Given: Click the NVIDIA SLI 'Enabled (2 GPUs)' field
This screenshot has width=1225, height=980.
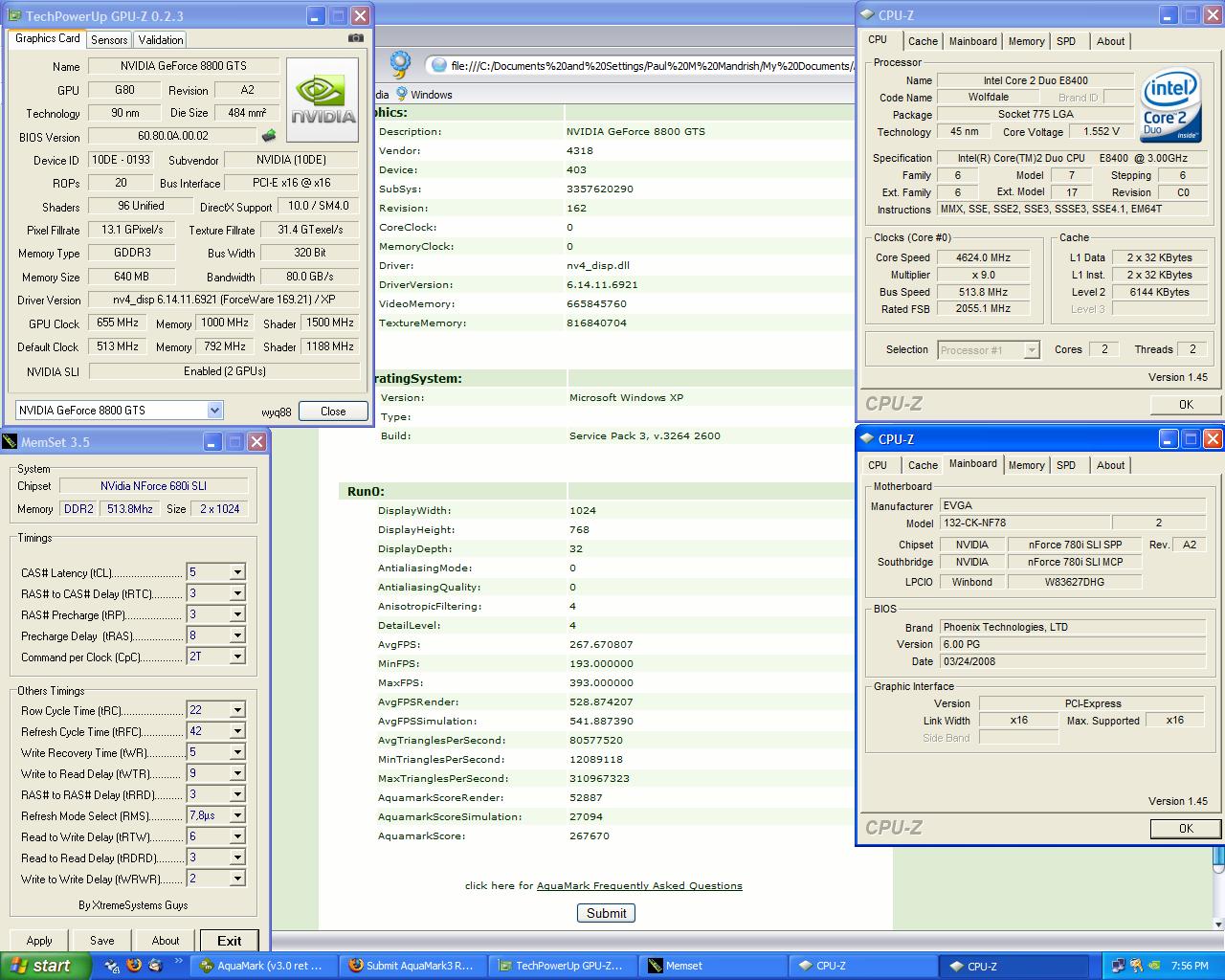Looking at the screenshot, I should tap(225, 371).
